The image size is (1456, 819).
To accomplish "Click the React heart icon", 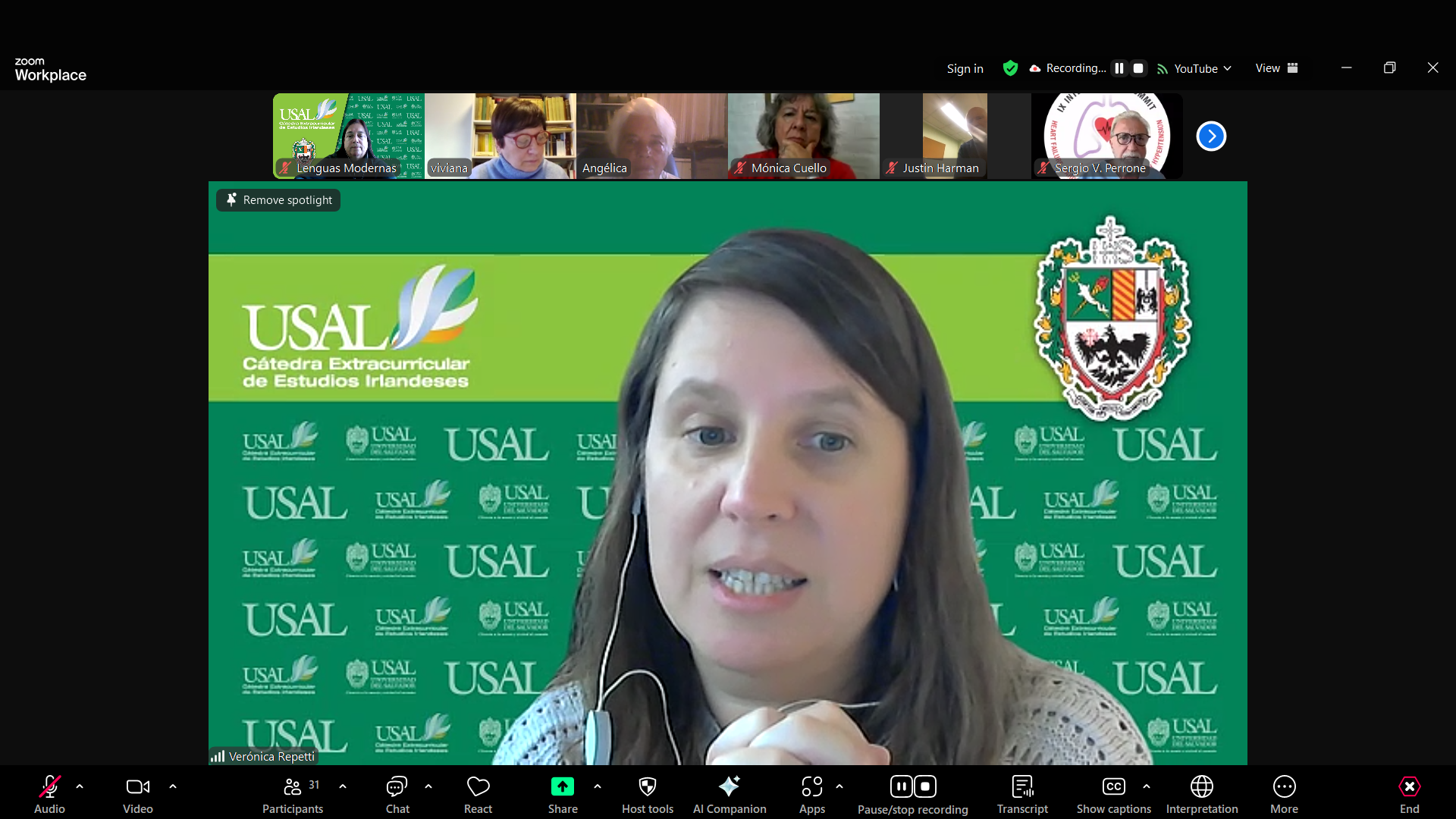I will 478,787.
